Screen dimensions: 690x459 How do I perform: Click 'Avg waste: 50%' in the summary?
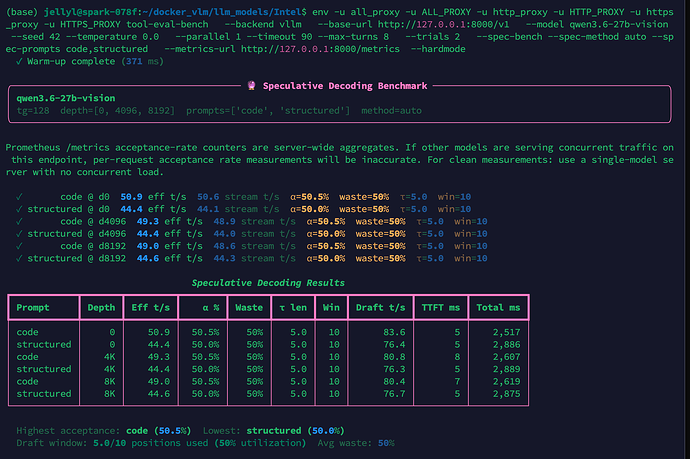(x=356, y=443)
